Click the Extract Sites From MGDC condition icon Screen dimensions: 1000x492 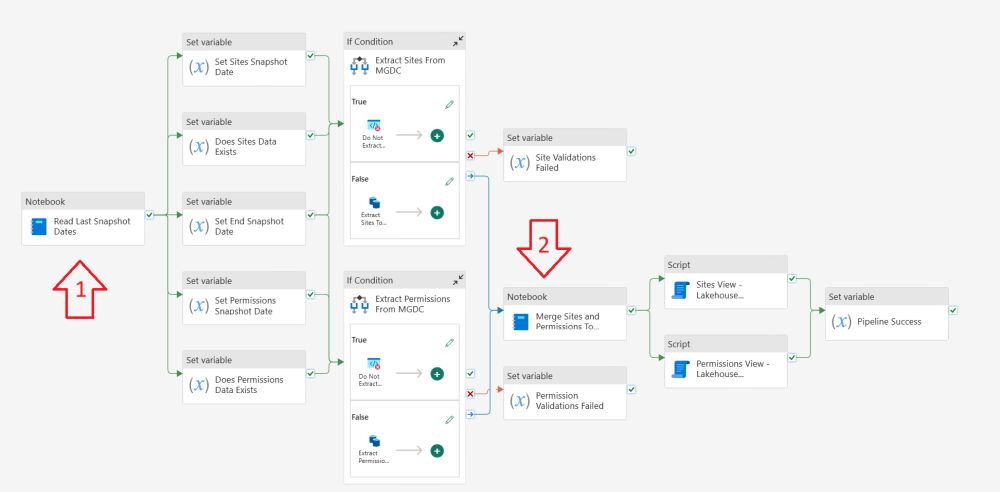click(x=360, y=66)
